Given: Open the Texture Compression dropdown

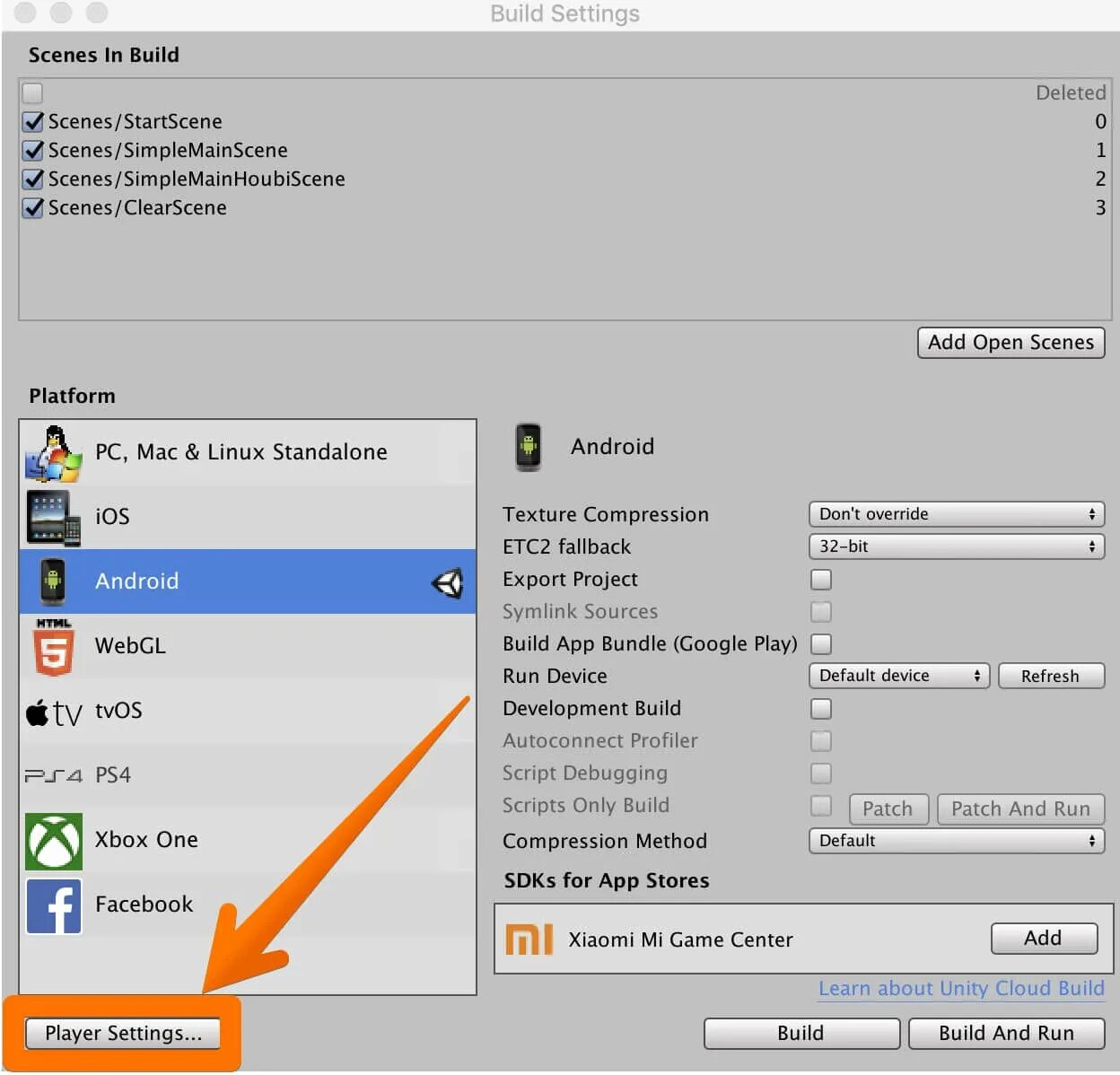Looking at the screenshot, I should click(957, 514).
